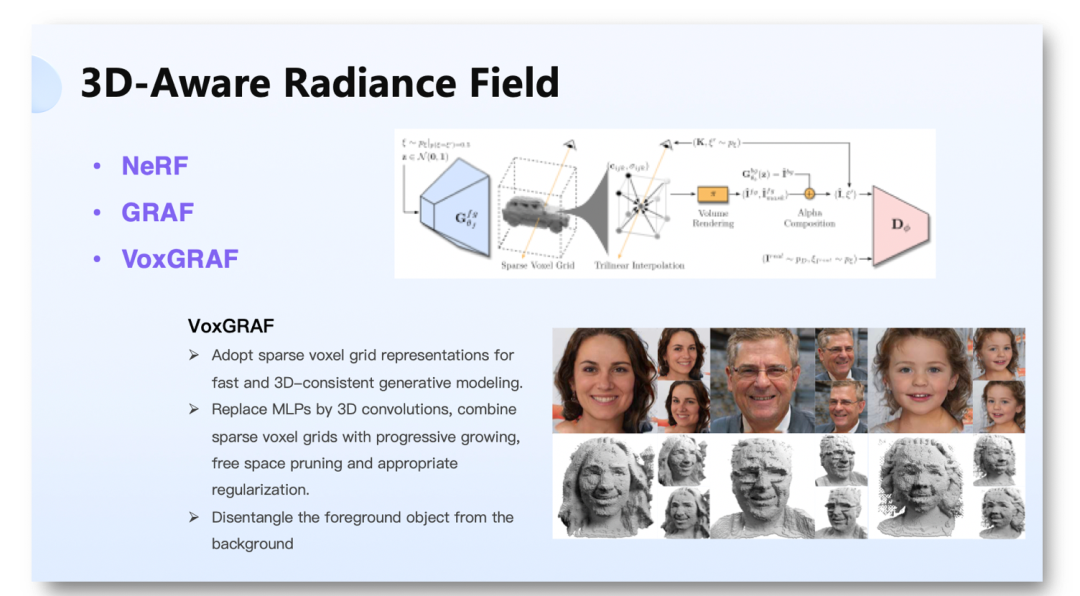Viewport: 1080px width, 596px height.
Task: Click the large man voxel geometry render
Action: click(762, 486)
